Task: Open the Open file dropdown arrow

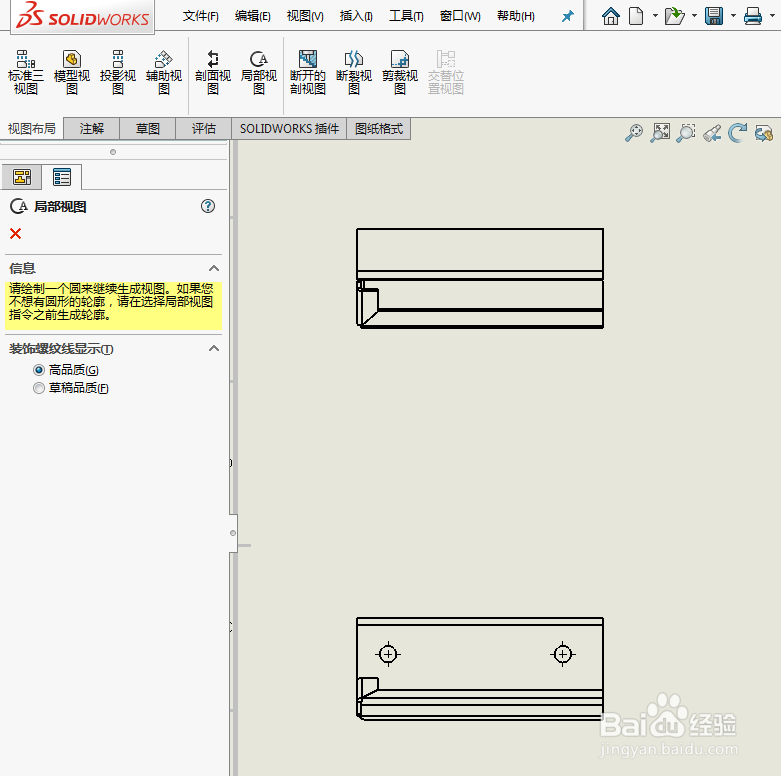Action: pyautogui.click(x=694, y=16)
